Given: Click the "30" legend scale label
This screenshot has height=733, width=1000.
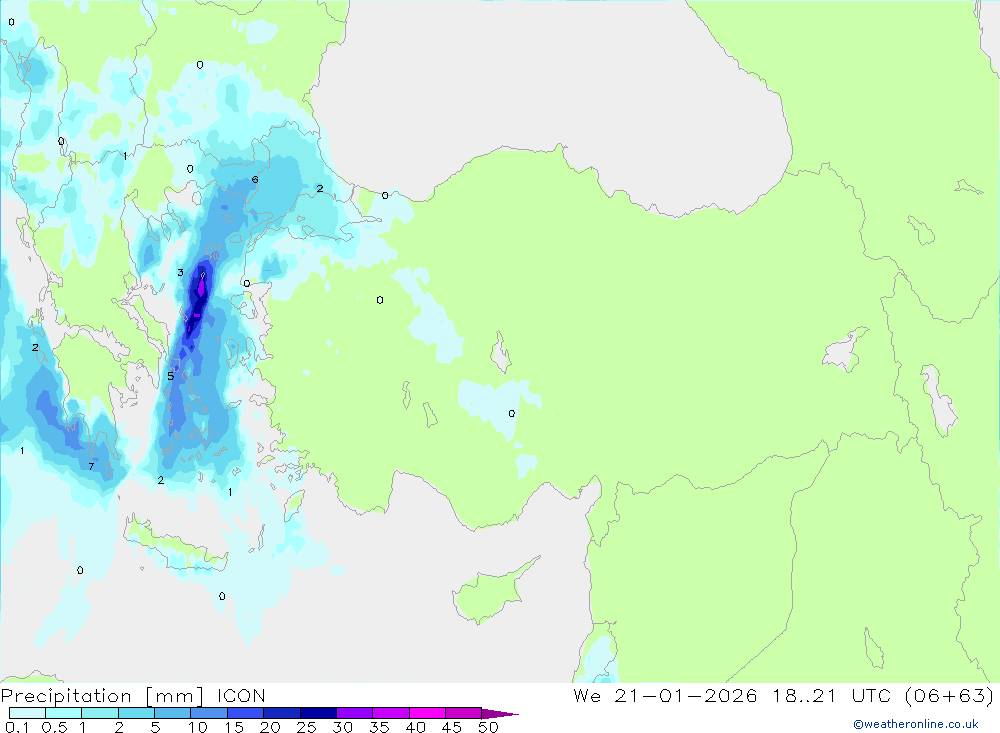Looking at the screenshot, I should (342, 727).
